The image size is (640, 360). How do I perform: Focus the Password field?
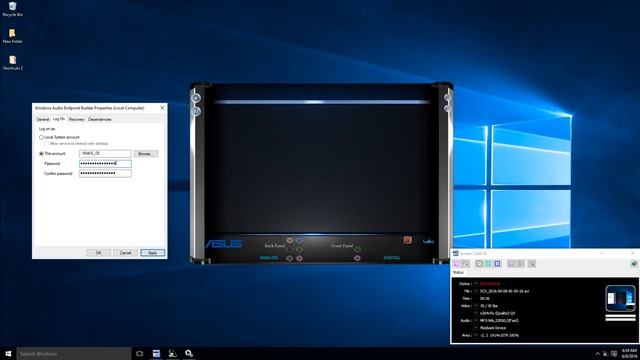[x=105, y=164]
